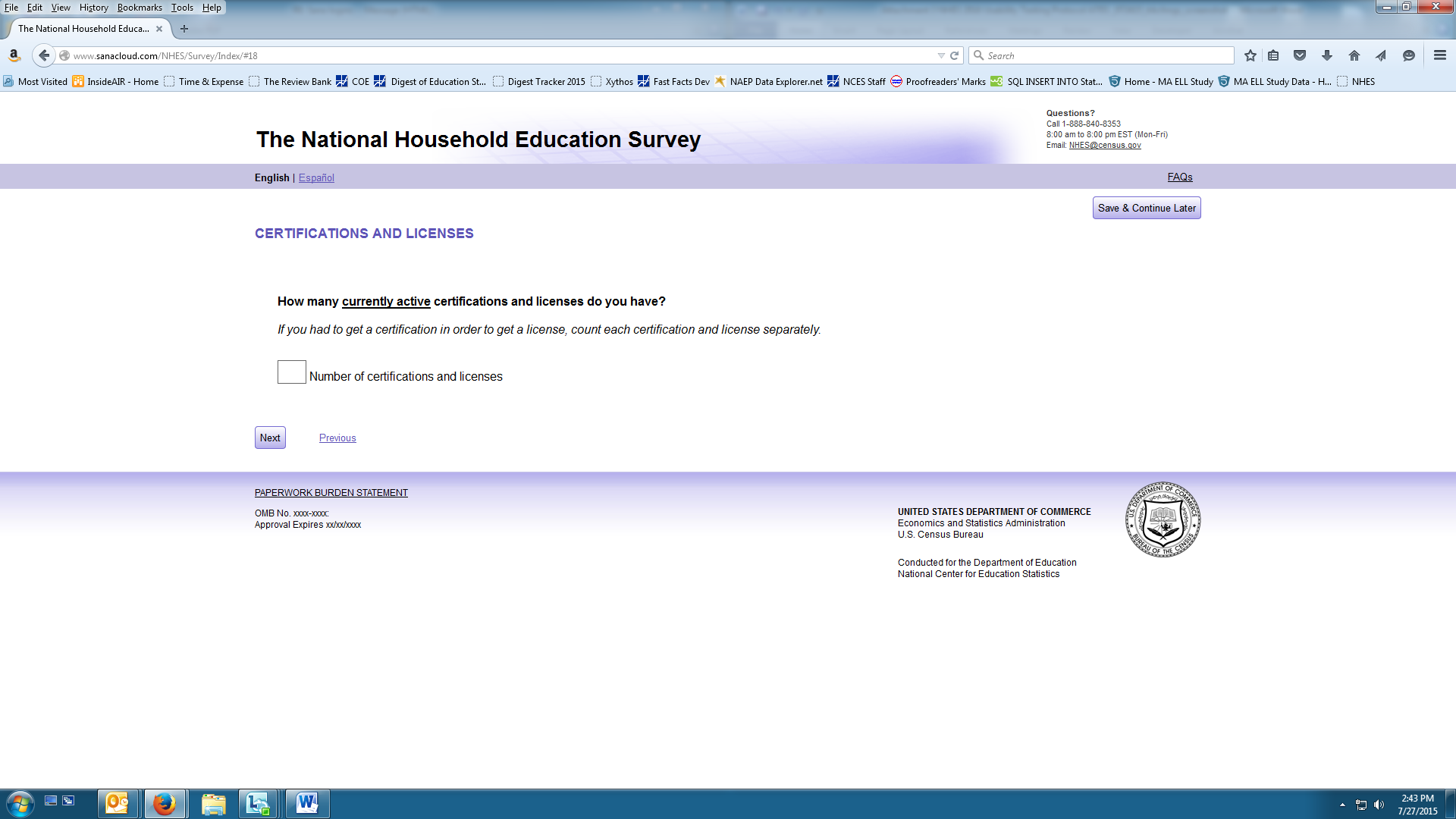Open Word from the taskbar

307,803
